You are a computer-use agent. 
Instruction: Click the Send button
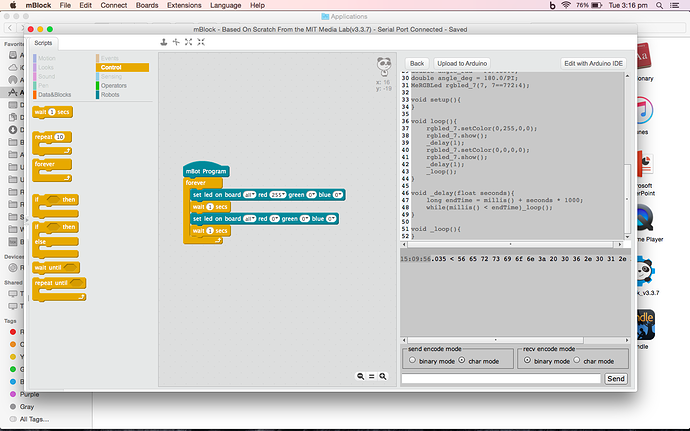[616, 379]
